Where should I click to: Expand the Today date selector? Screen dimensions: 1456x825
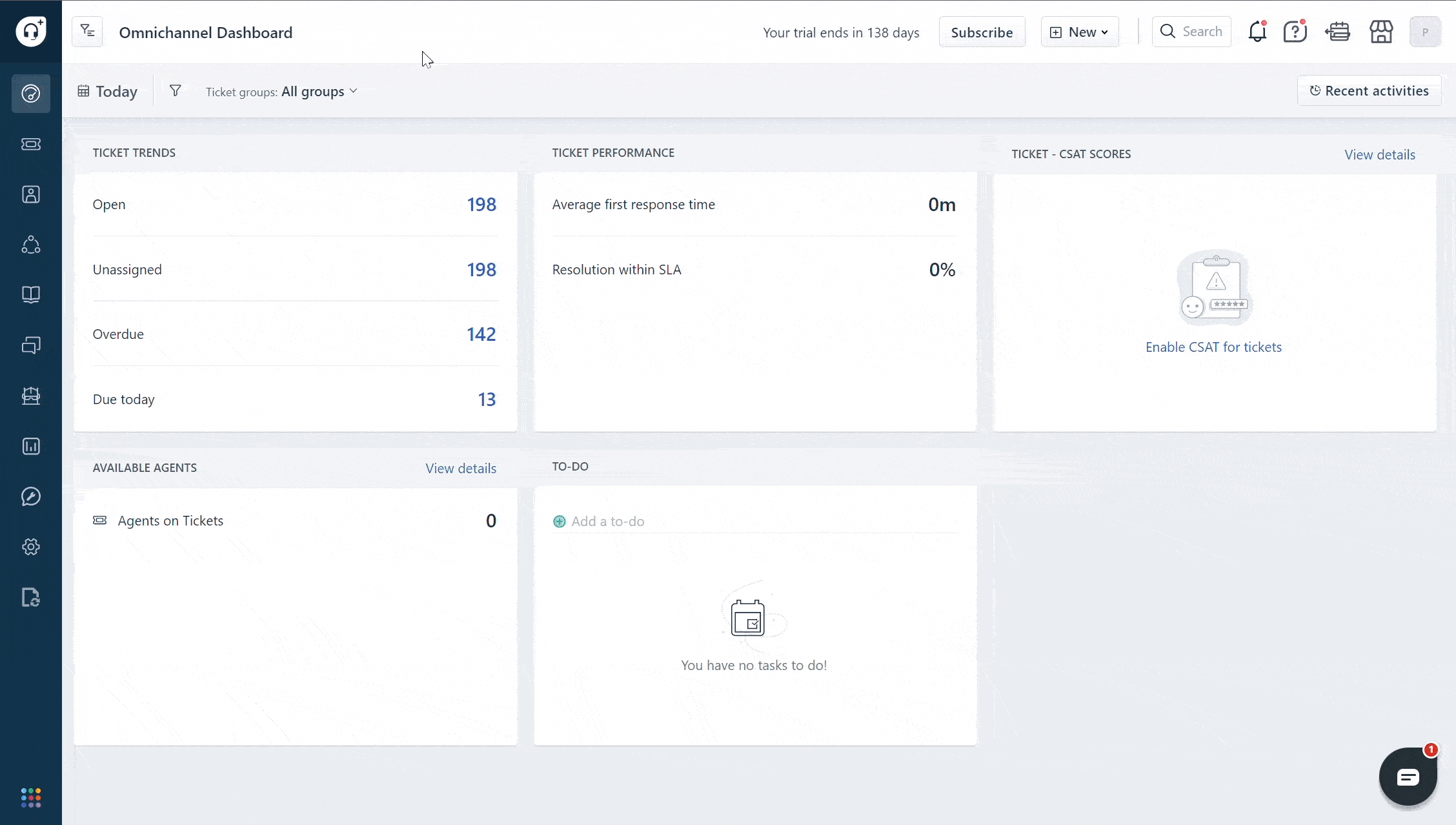pyautogui.click(x=108, y=92)
